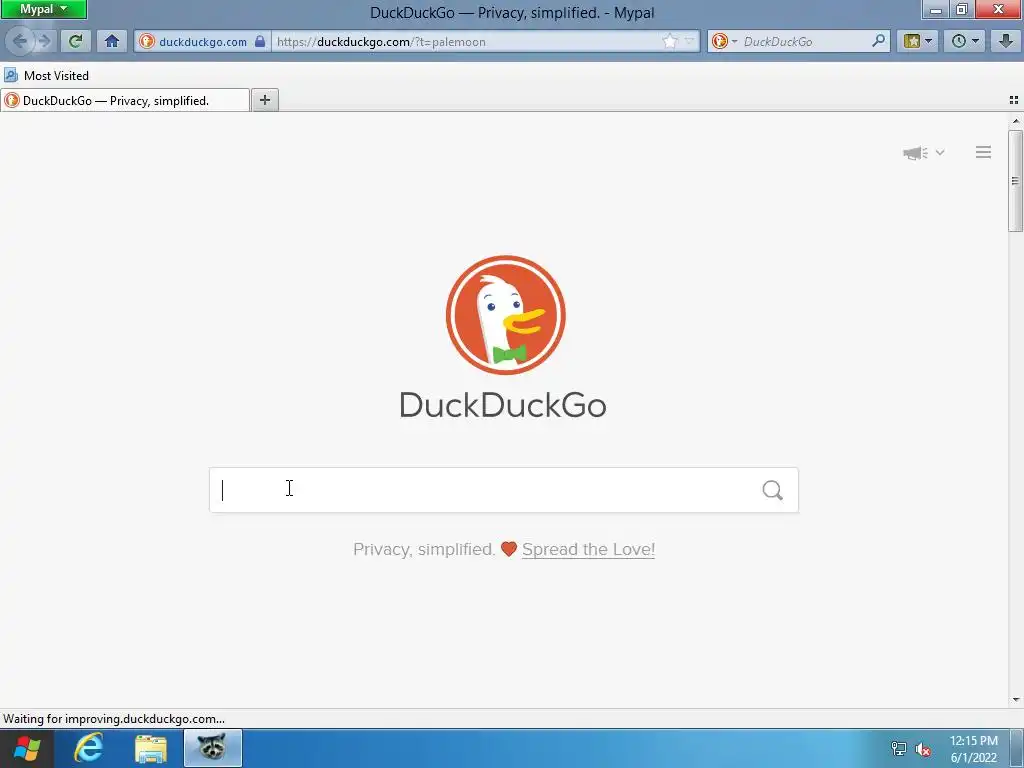Open the network status tray icon
Viewport: 1024px width, 768px height.
899,749
